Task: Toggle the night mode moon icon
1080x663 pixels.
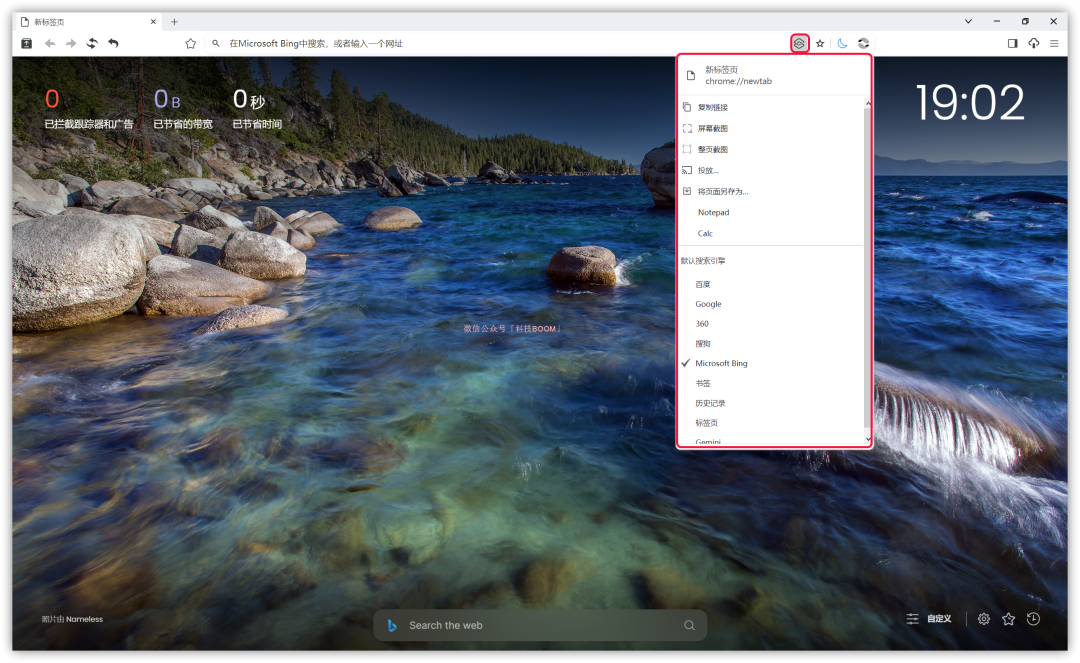Action: pyautogui.click(x=842, y=43)
